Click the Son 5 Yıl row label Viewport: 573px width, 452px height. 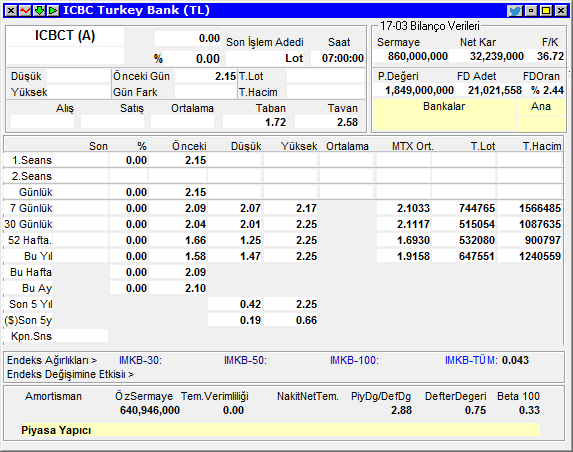(31, 304)
